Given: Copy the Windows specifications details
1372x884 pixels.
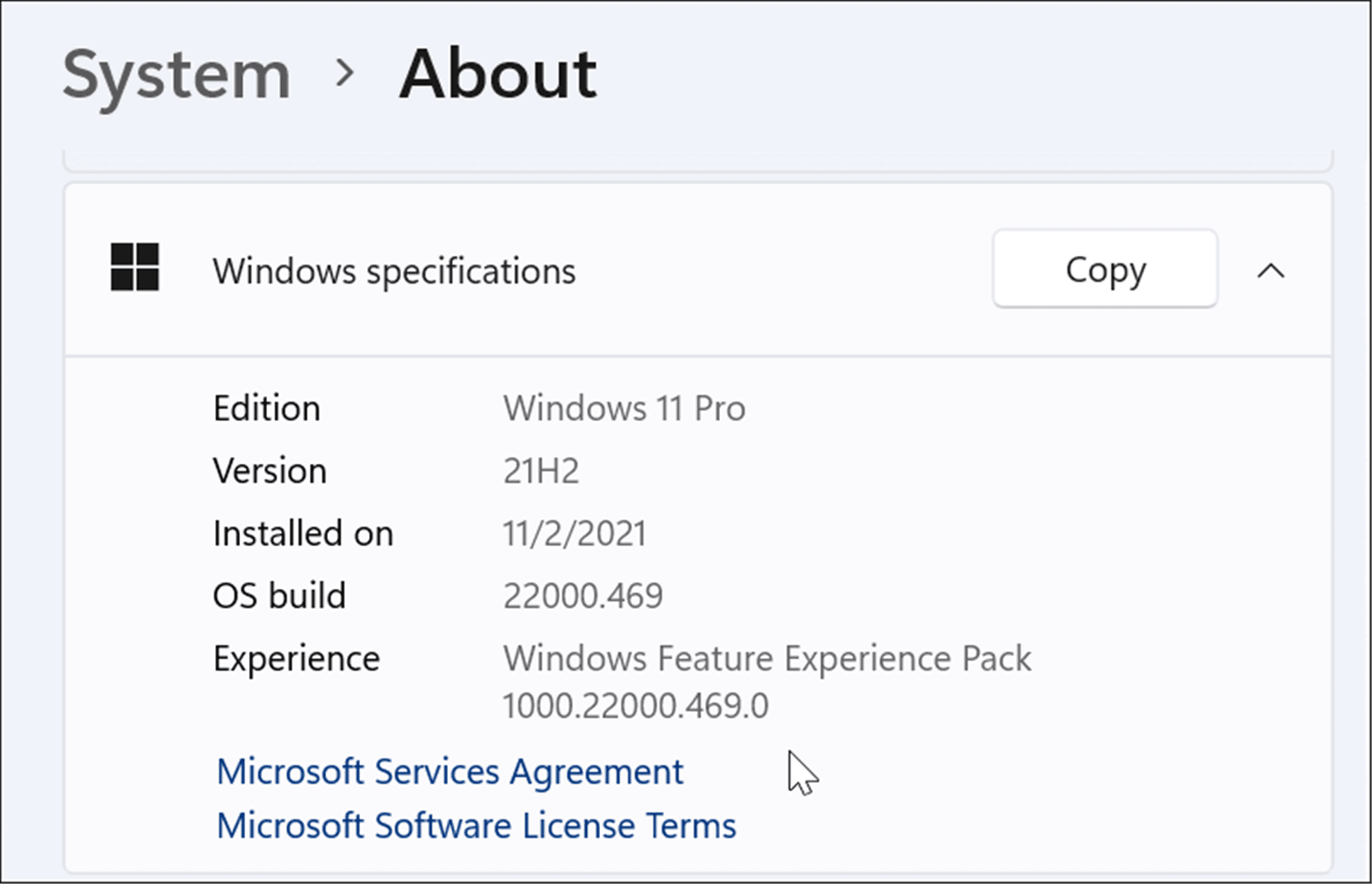Looking at the screenshot, I should tap(1105, 269).
